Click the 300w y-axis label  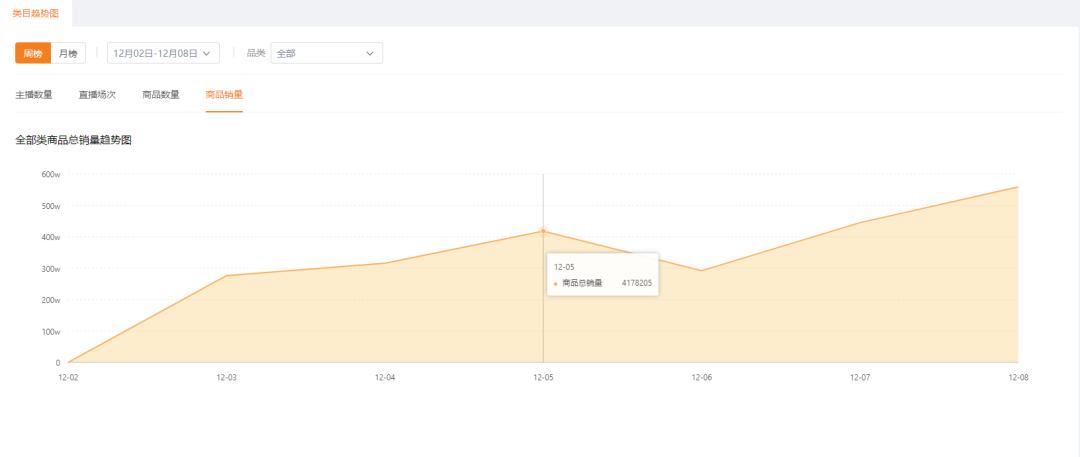pyautogui.click(x=51, y=269)
